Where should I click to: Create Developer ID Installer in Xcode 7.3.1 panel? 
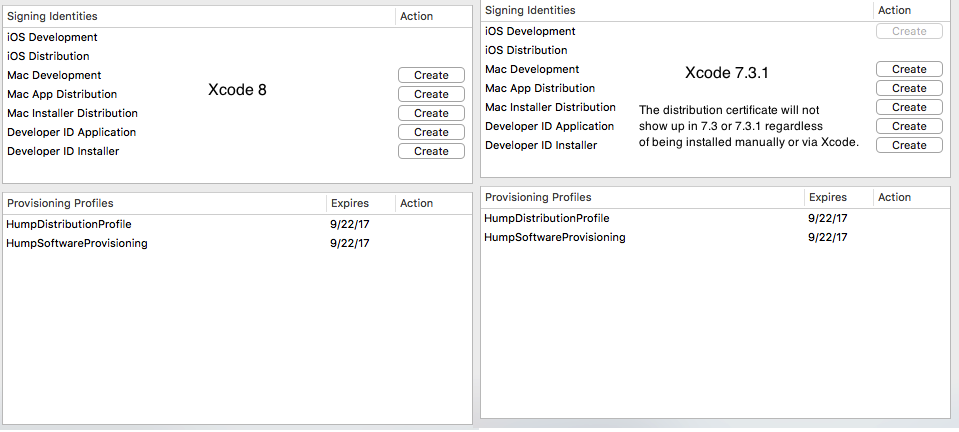pyautogui.click(x=909, y=145)
